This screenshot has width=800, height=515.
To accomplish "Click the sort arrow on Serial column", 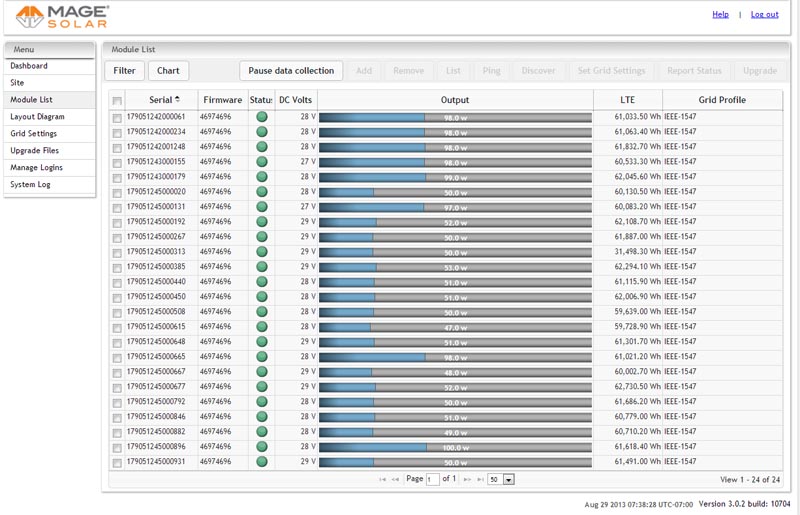I will 178,99.
